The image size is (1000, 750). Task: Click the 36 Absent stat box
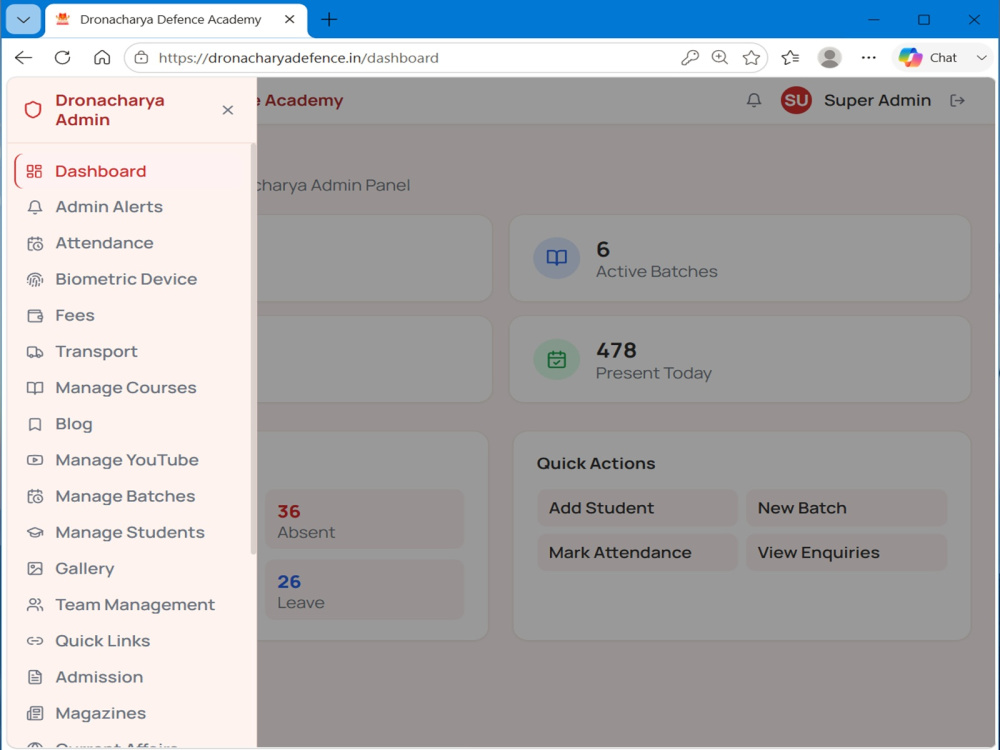point(364,519)
